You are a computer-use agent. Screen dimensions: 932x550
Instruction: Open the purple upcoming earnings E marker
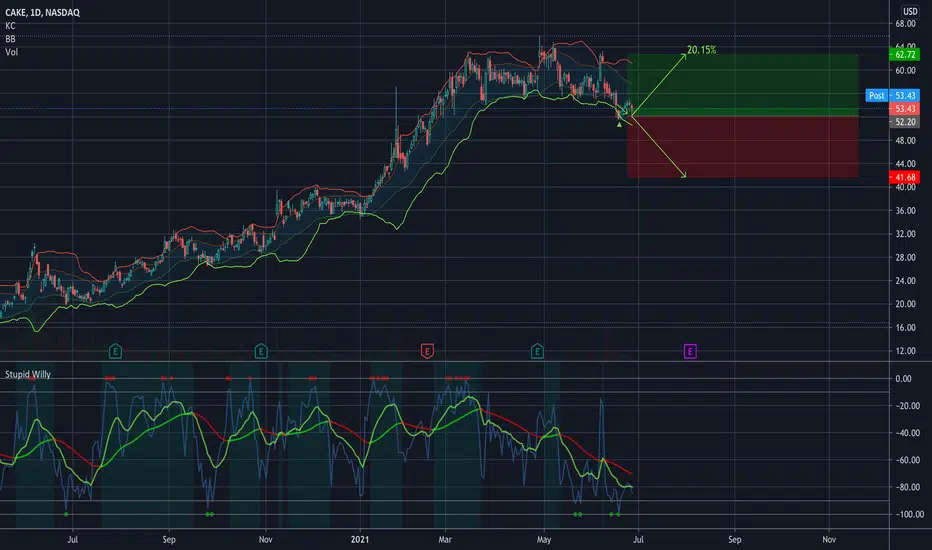(x=689, y=351)
